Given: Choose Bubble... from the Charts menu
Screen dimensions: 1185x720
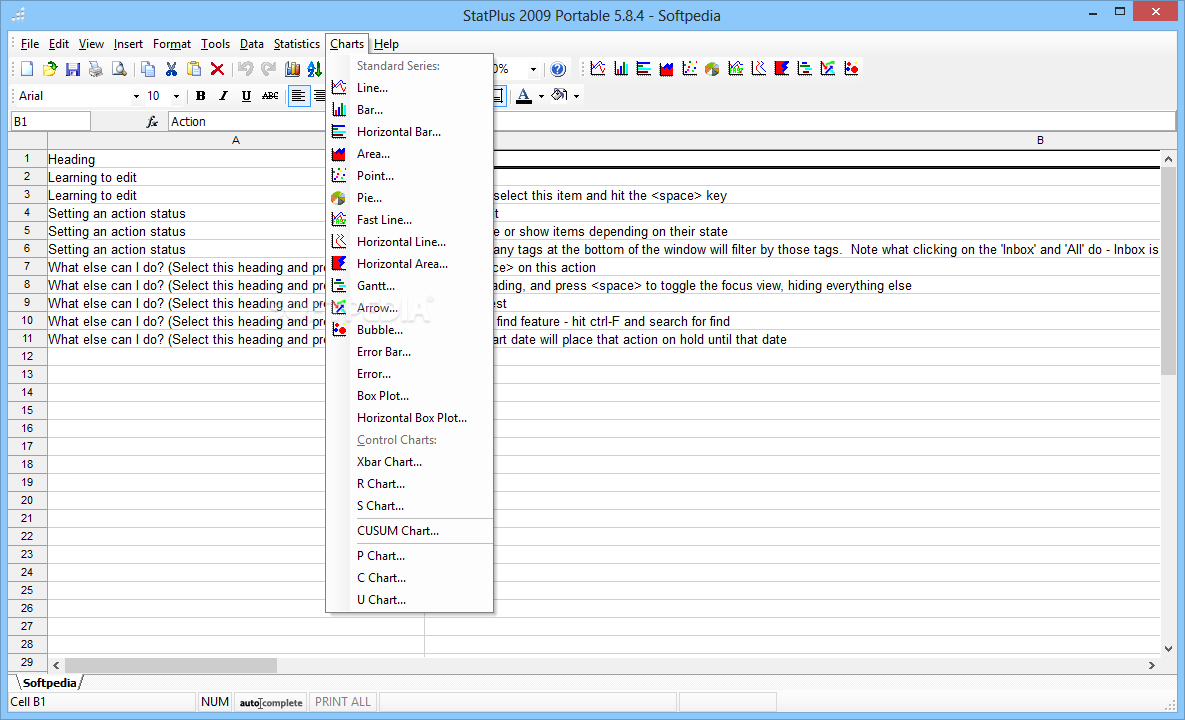Looking at the screenshot, I should point(410,330).
